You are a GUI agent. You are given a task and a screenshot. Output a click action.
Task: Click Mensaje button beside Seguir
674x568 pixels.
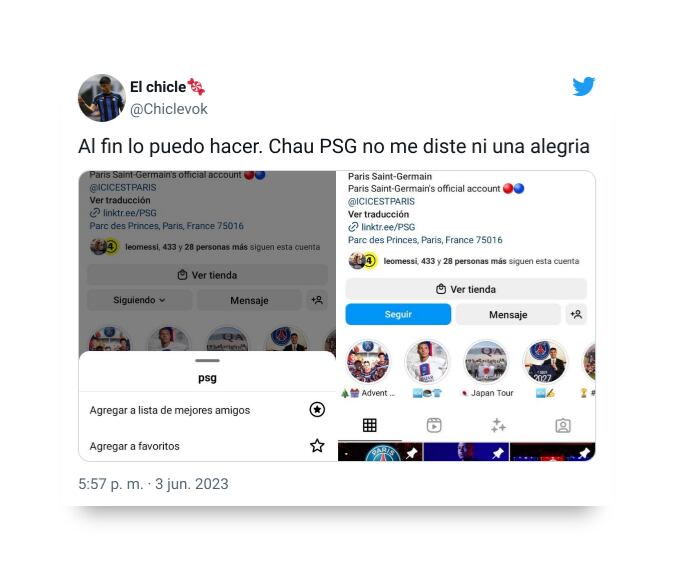(x=508, y=314)
